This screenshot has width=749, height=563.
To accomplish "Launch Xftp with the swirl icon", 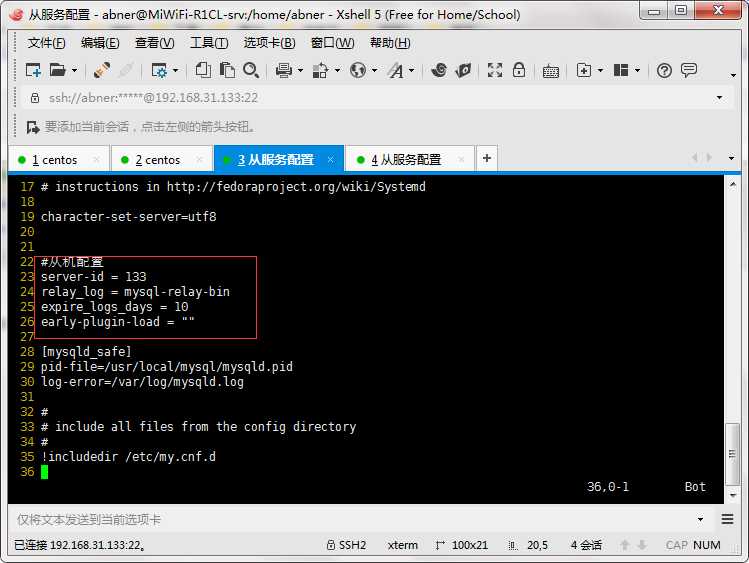I will pyautogui.click(x=439, y=71).
